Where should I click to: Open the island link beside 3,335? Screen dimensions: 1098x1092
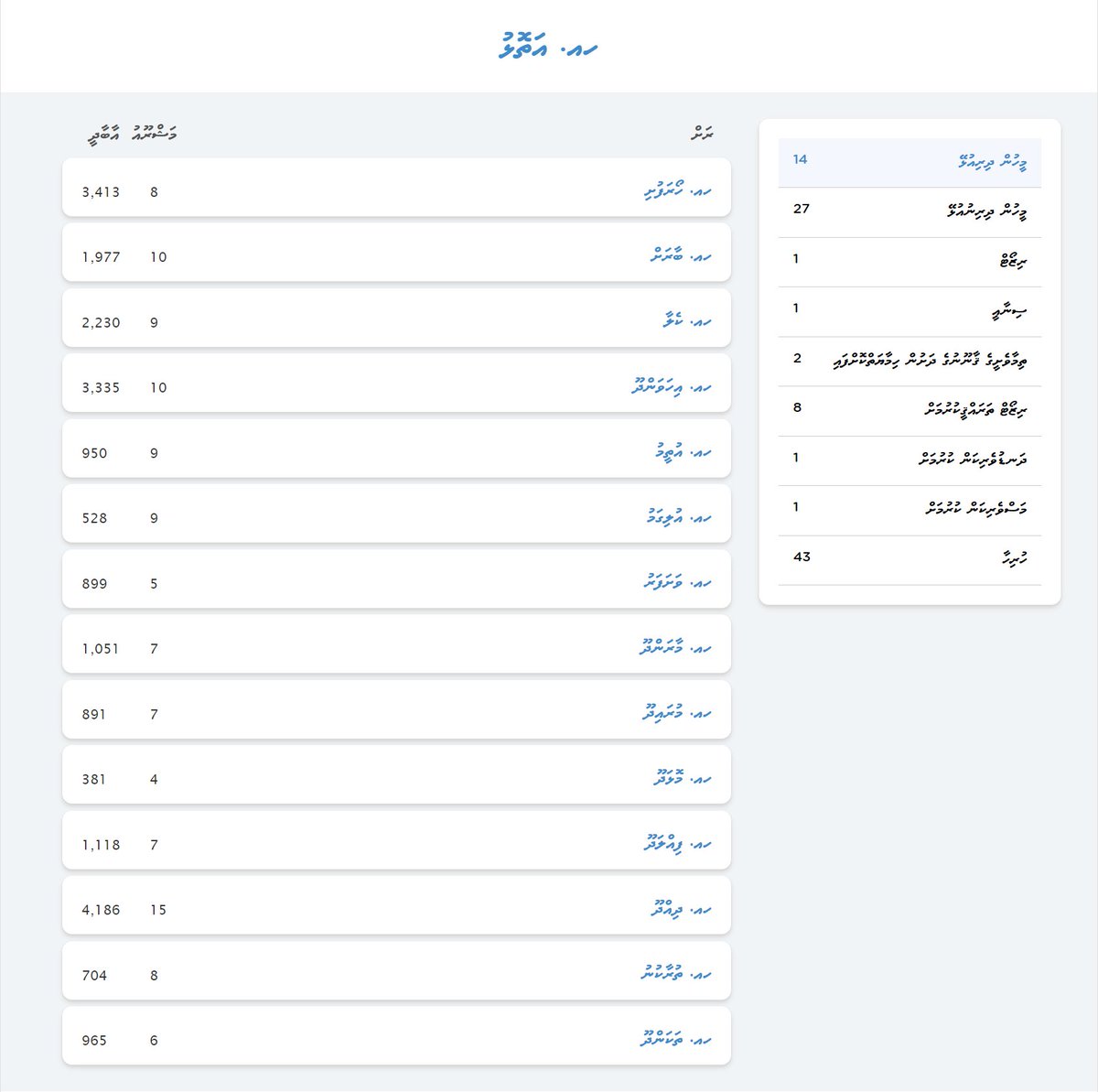tap(672, 387)
